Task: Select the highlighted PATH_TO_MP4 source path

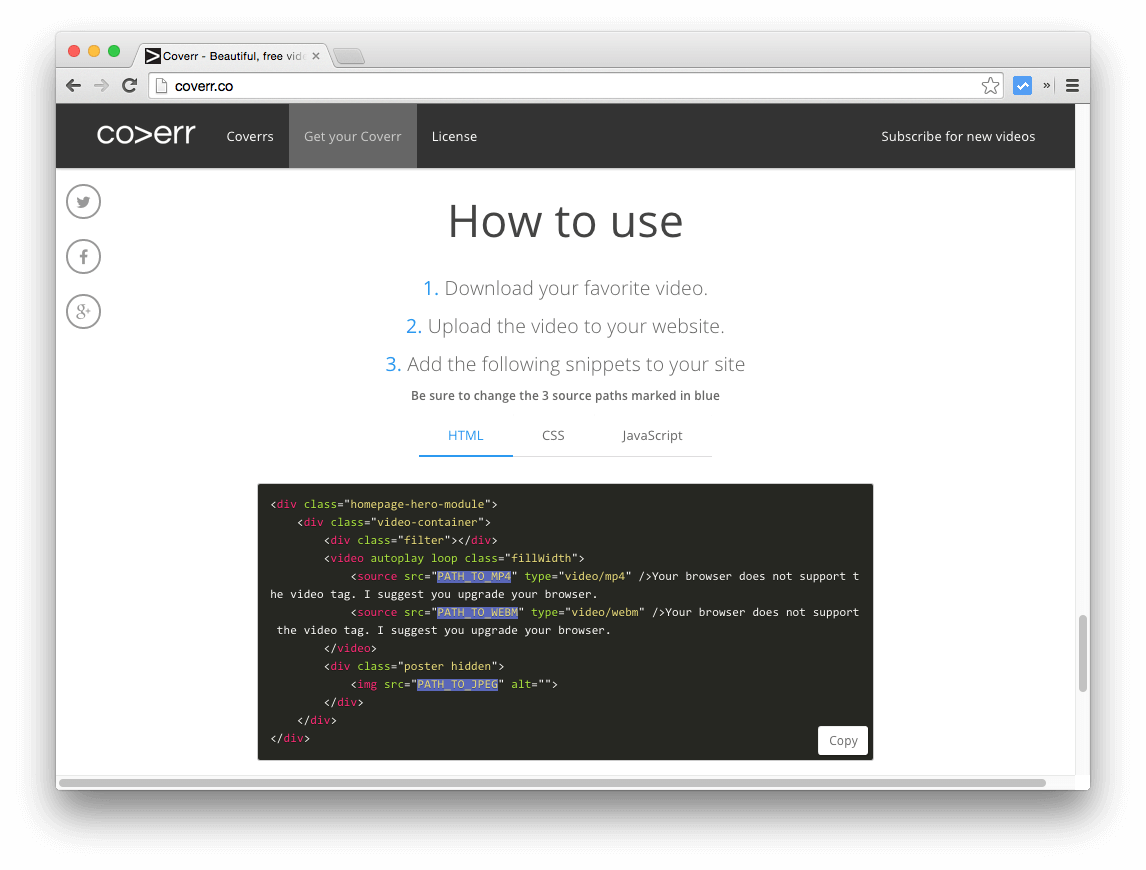Action: [474, 575]
